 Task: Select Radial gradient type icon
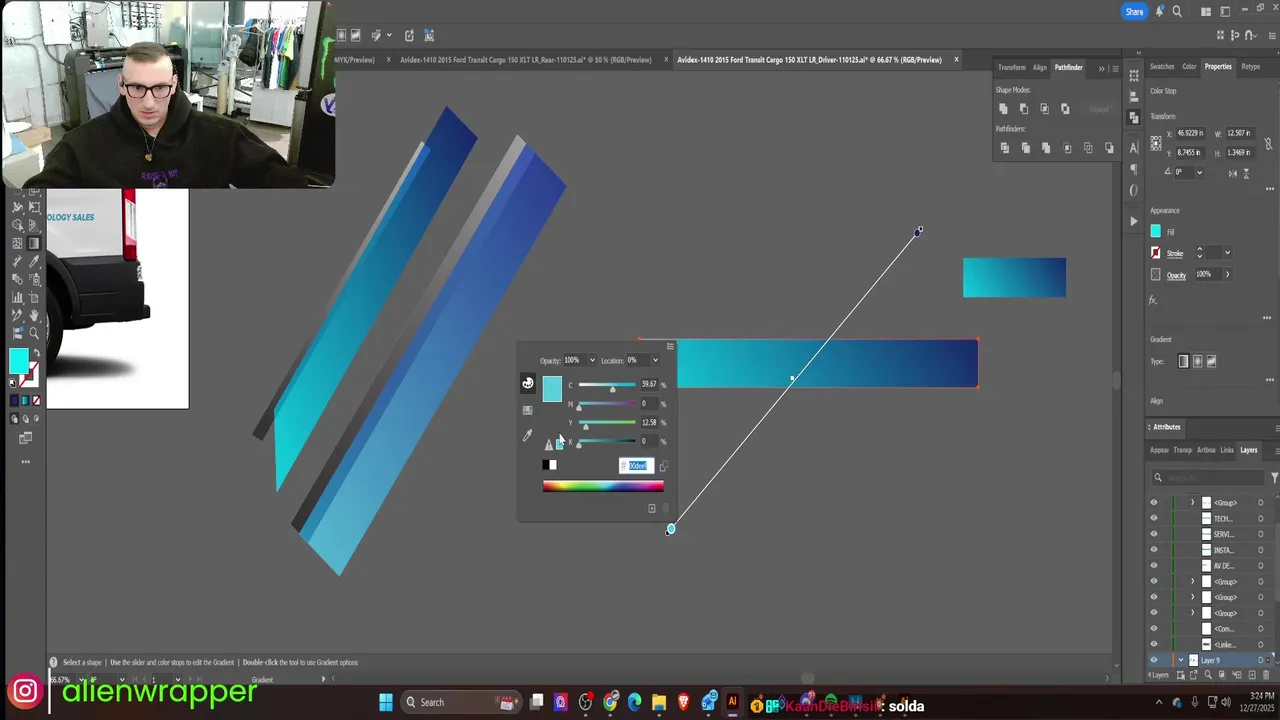(1198, 361)
